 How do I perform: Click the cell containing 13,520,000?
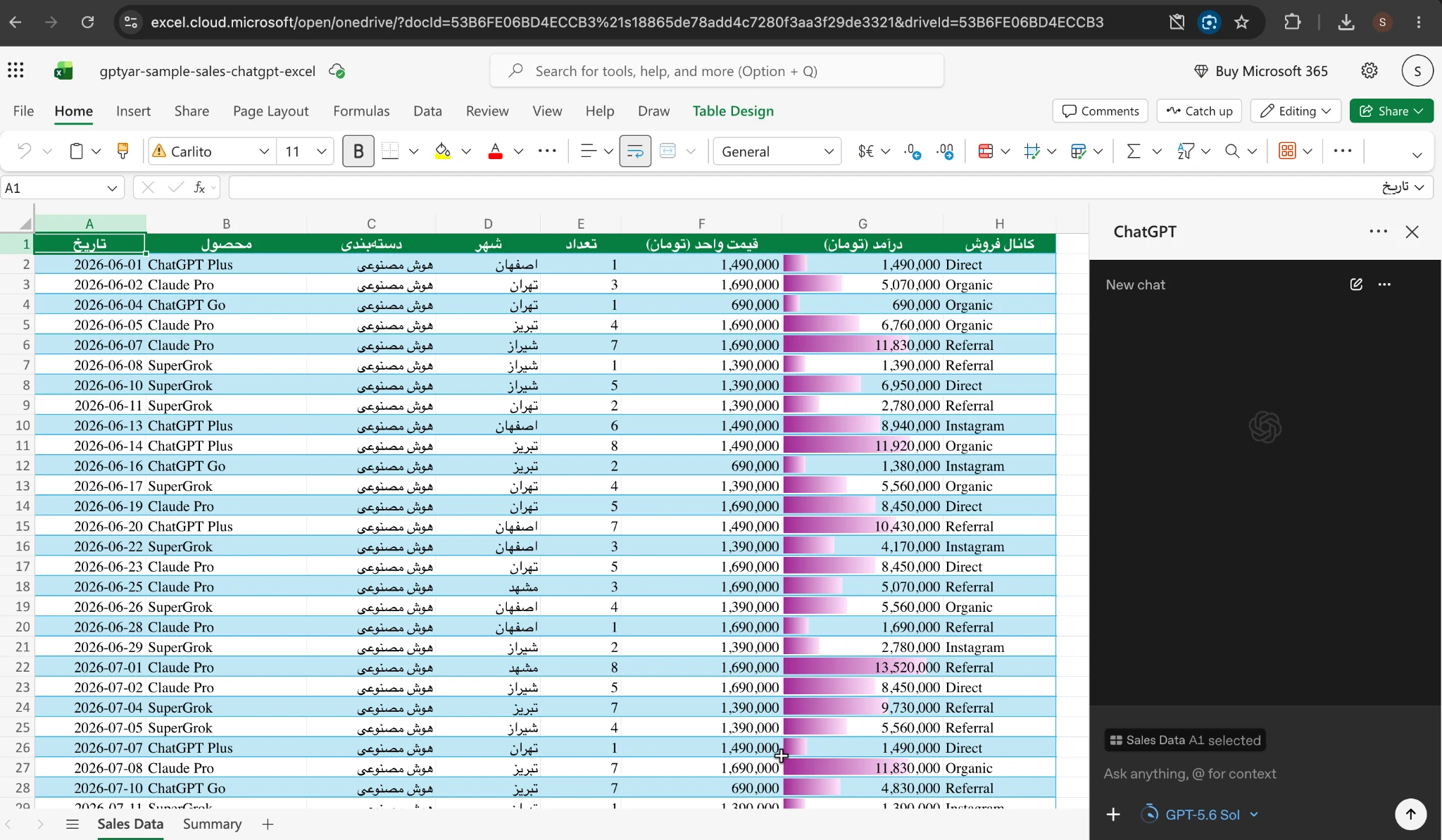[x=863, y=667]
